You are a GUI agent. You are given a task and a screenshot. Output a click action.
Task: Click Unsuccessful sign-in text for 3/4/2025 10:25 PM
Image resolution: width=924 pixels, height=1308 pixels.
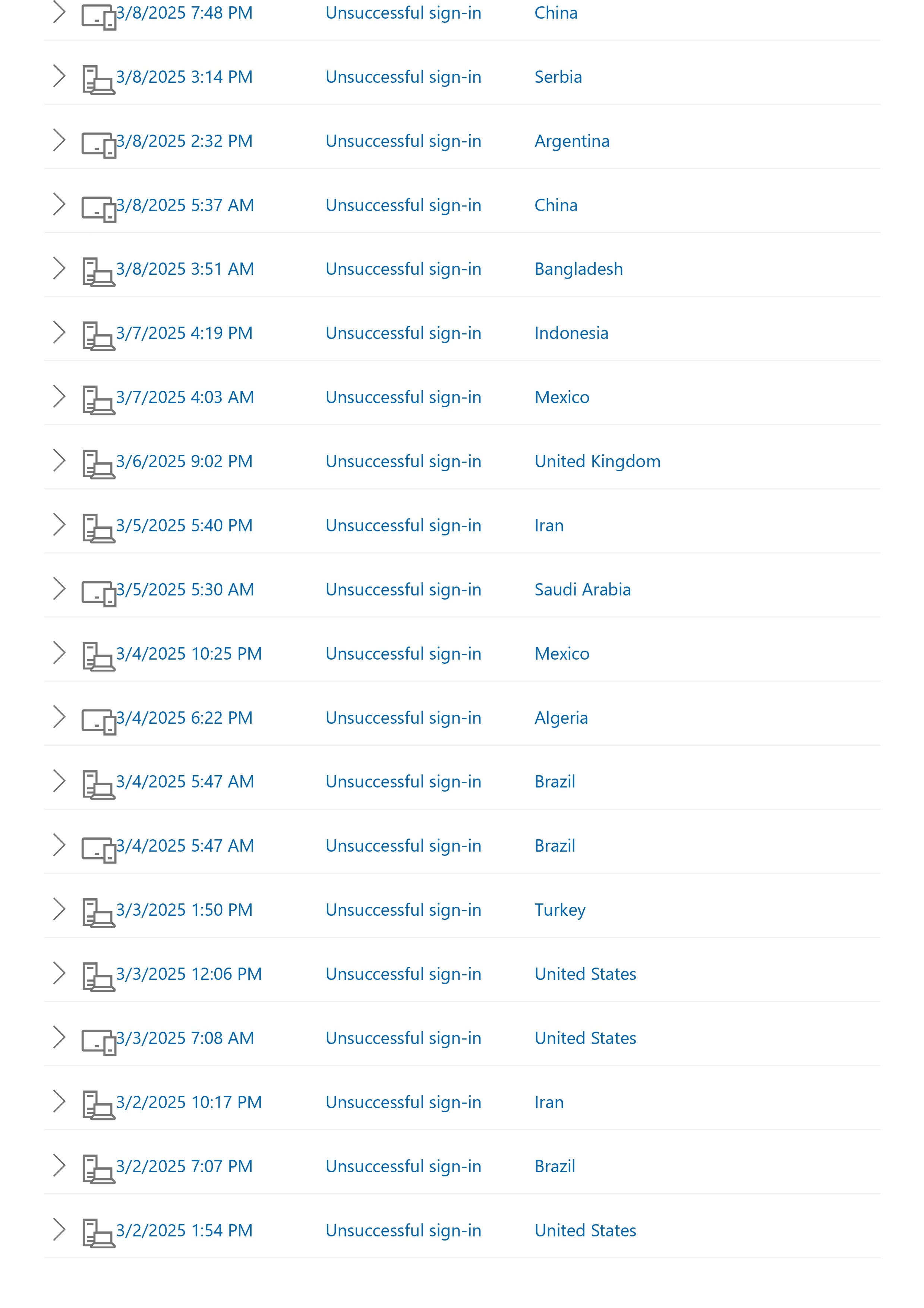(403, 653)
